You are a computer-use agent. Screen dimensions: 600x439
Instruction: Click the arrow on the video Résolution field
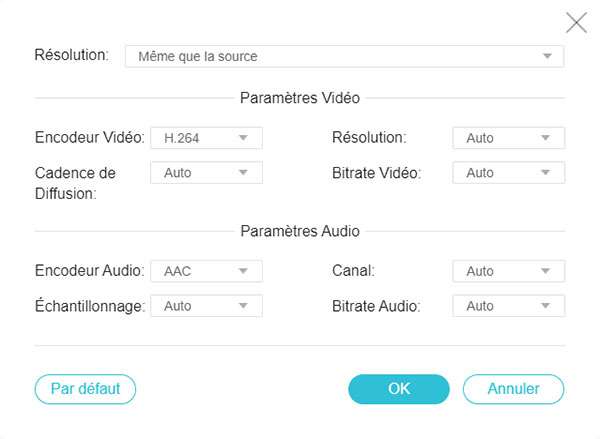[546, 138]
